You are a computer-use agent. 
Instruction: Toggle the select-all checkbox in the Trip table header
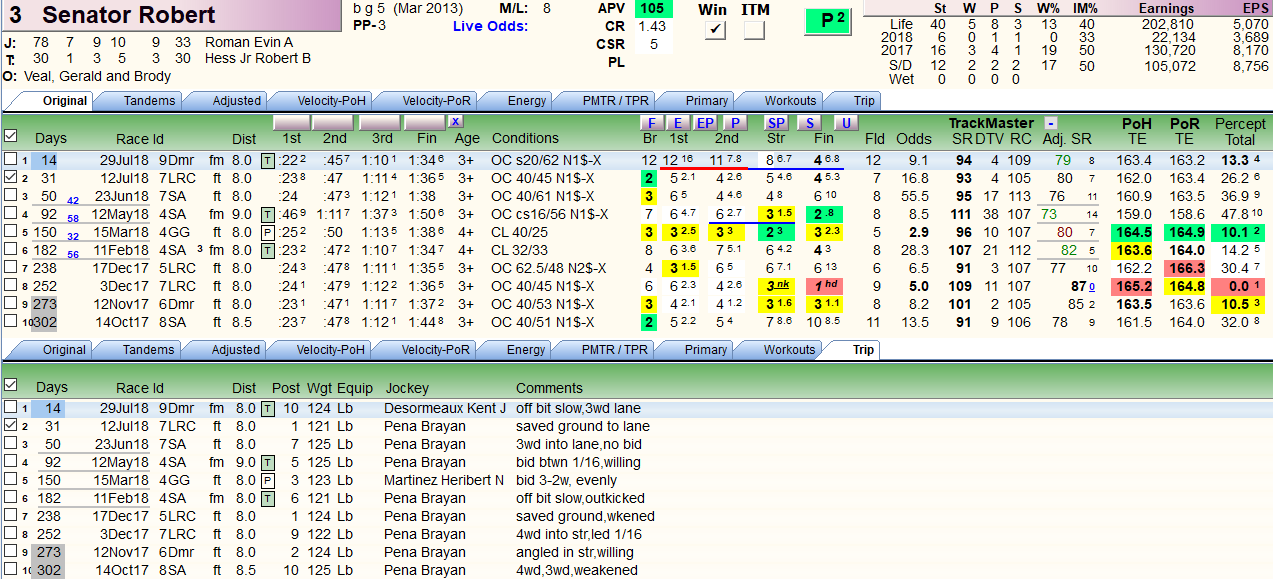click(10, 385)
